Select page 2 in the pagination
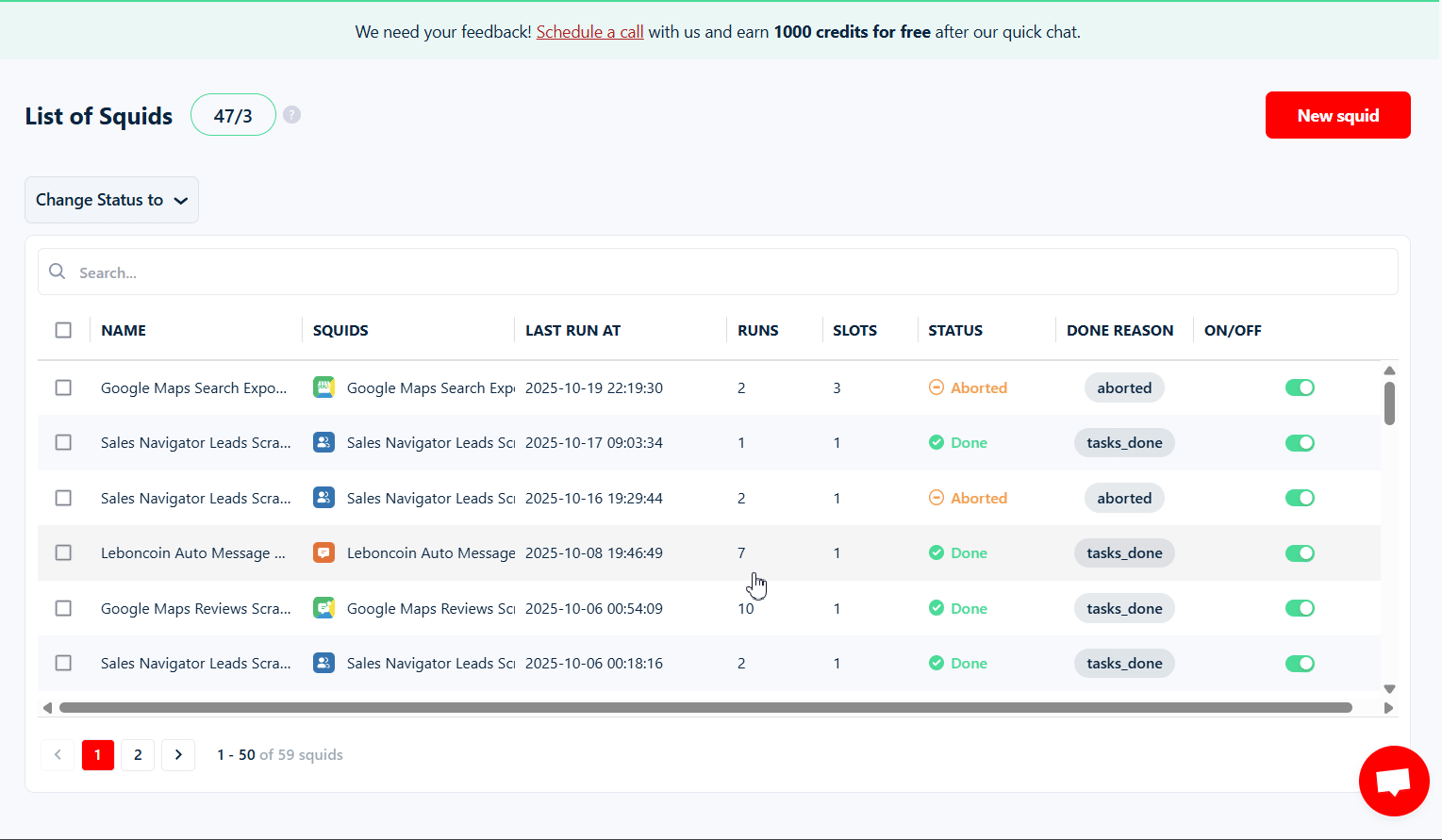This screenshot has width=1442, height=840. (138, 754)
